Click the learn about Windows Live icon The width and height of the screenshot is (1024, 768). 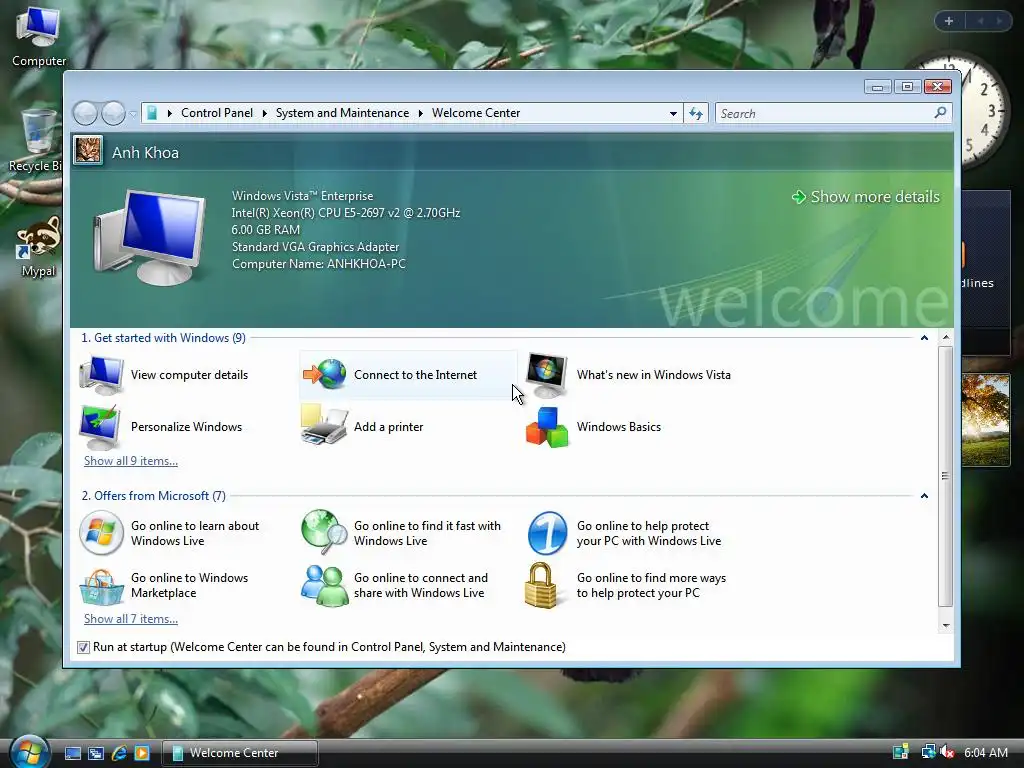click(101, 534)
